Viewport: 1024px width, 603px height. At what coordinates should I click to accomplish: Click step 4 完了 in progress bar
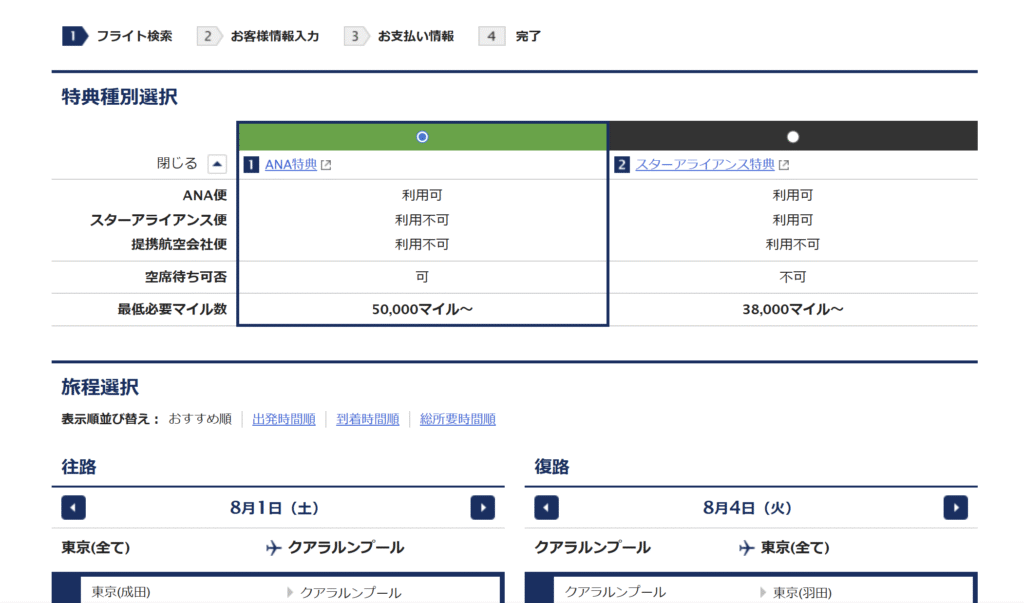511,36
